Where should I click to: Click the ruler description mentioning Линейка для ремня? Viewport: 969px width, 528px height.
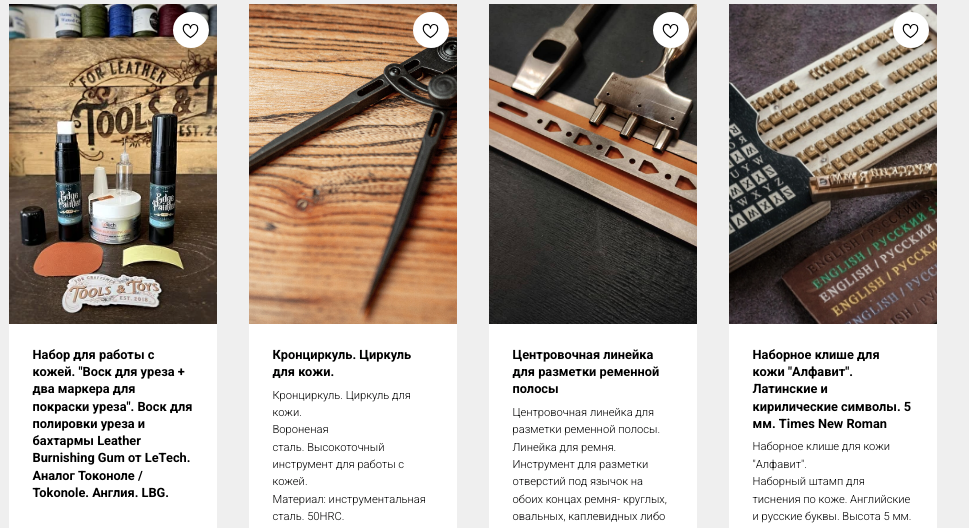click(564, 446)
